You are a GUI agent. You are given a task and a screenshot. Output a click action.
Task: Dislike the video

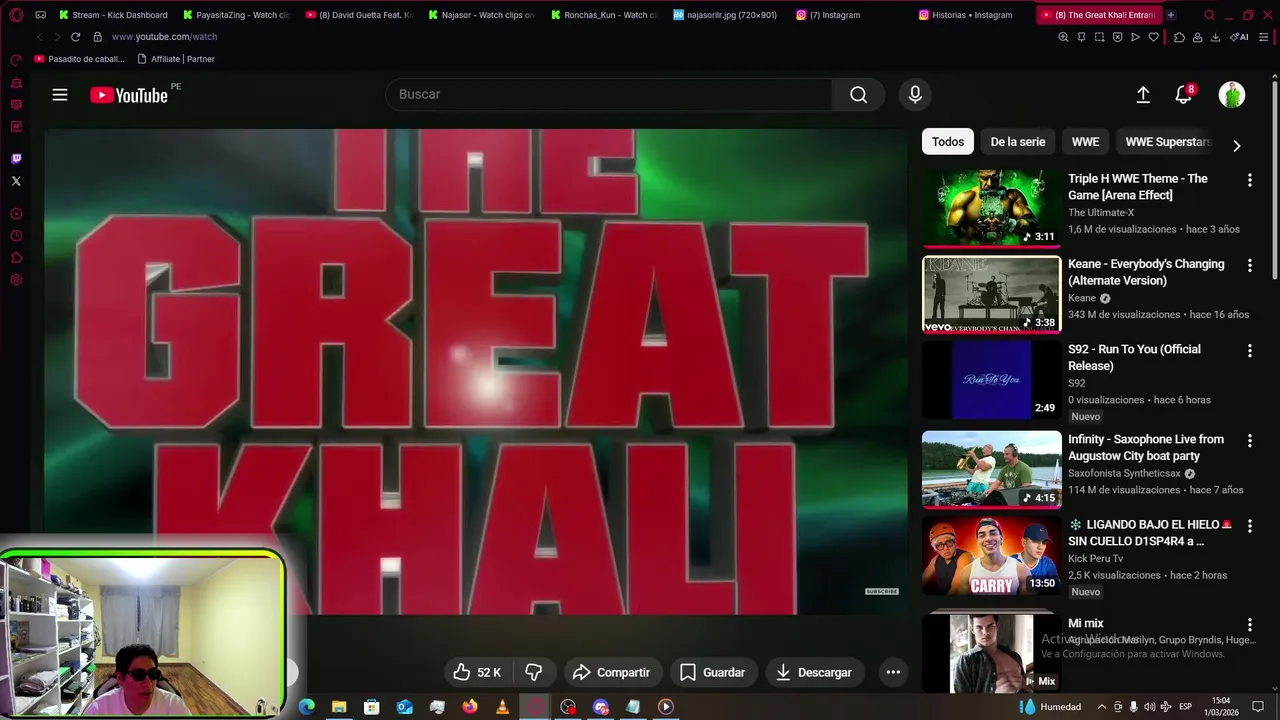click(x=534, y=672)
